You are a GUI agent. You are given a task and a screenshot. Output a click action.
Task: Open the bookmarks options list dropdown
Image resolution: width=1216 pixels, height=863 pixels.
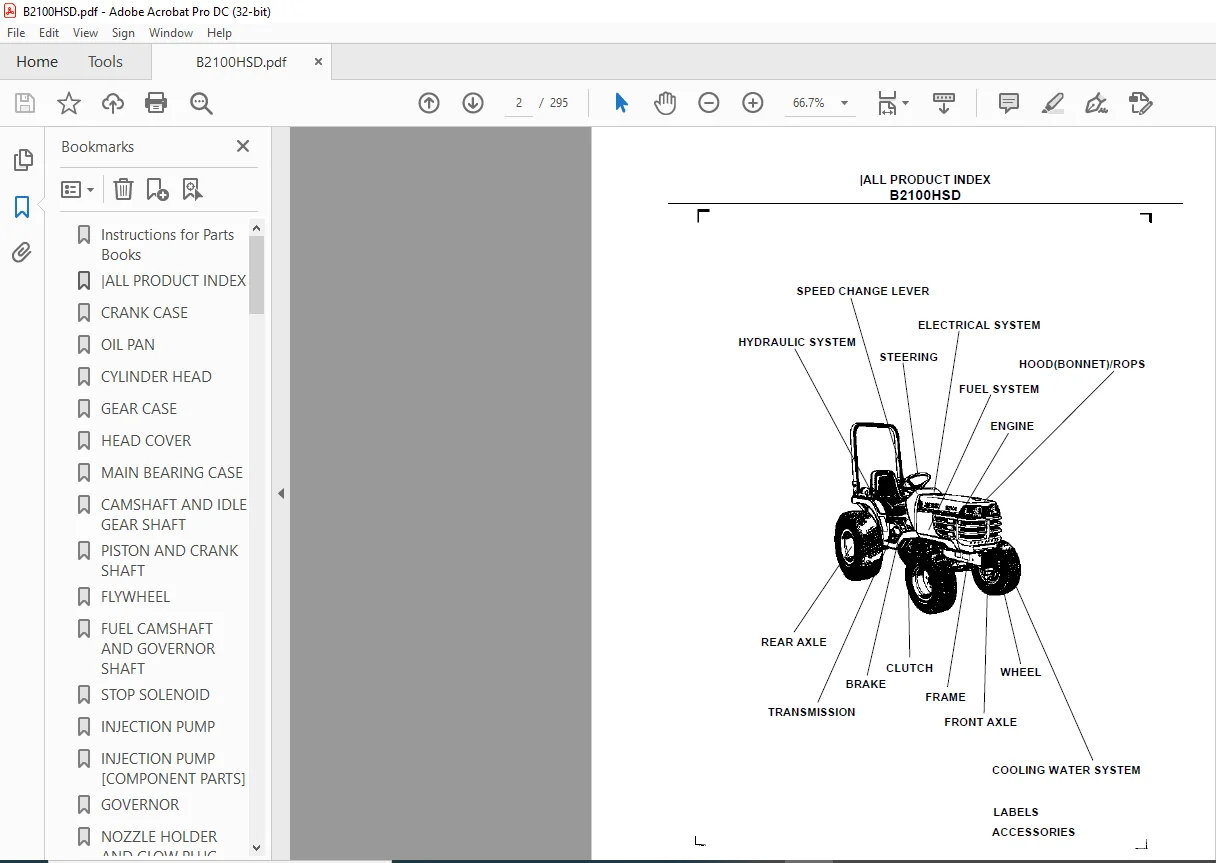coord(77,189)
